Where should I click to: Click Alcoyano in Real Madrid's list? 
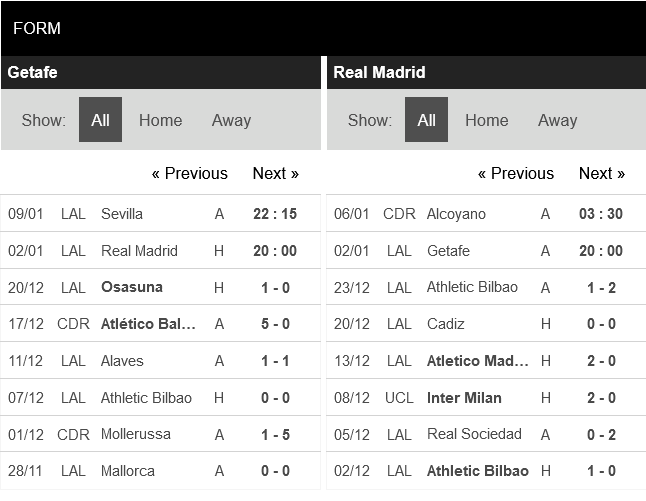pyautogui.click(x=456, y=214)
